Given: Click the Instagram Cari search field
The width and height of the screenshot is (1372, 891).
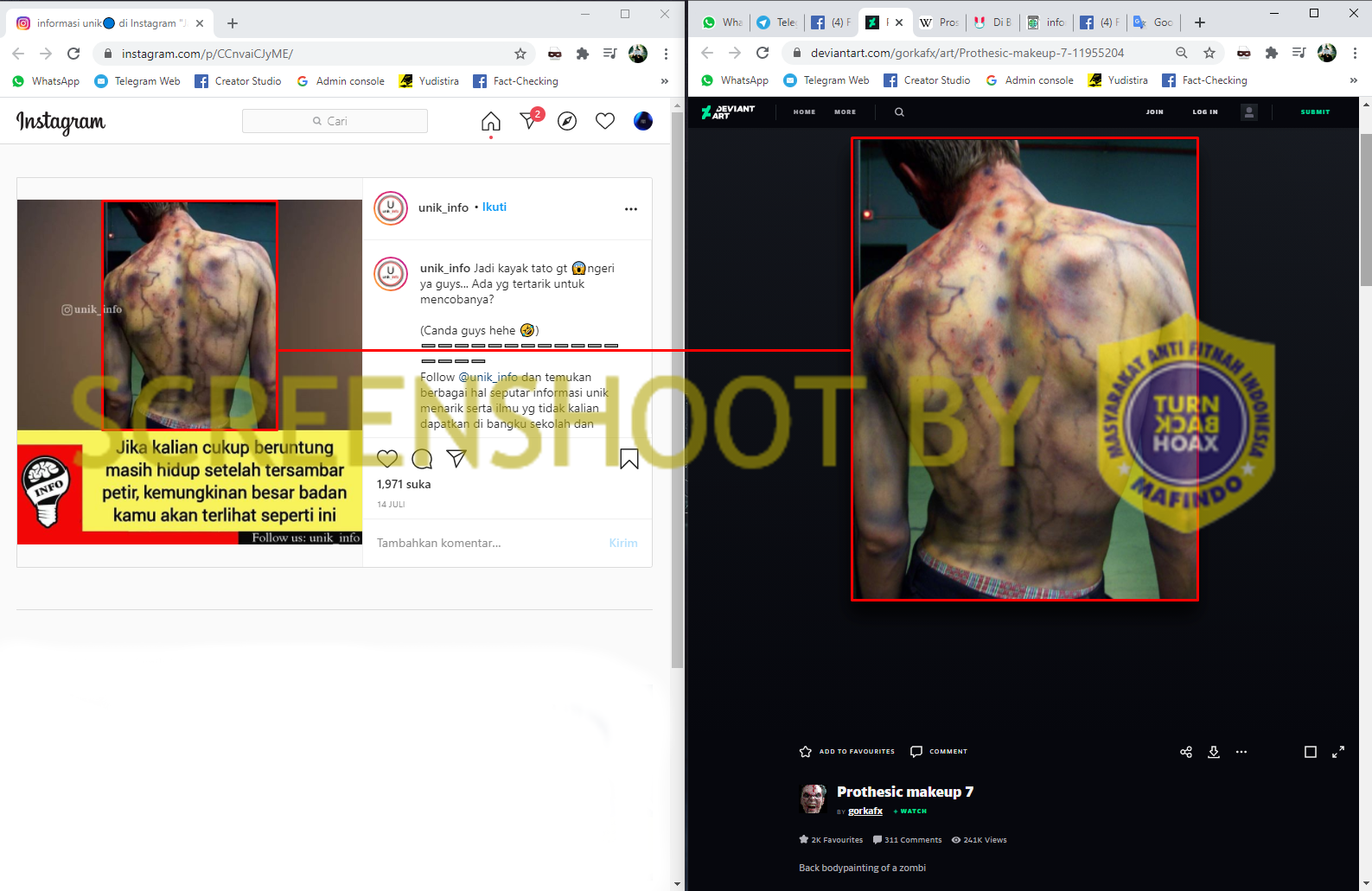Looking at the screenshot, I should coord(335,121).
